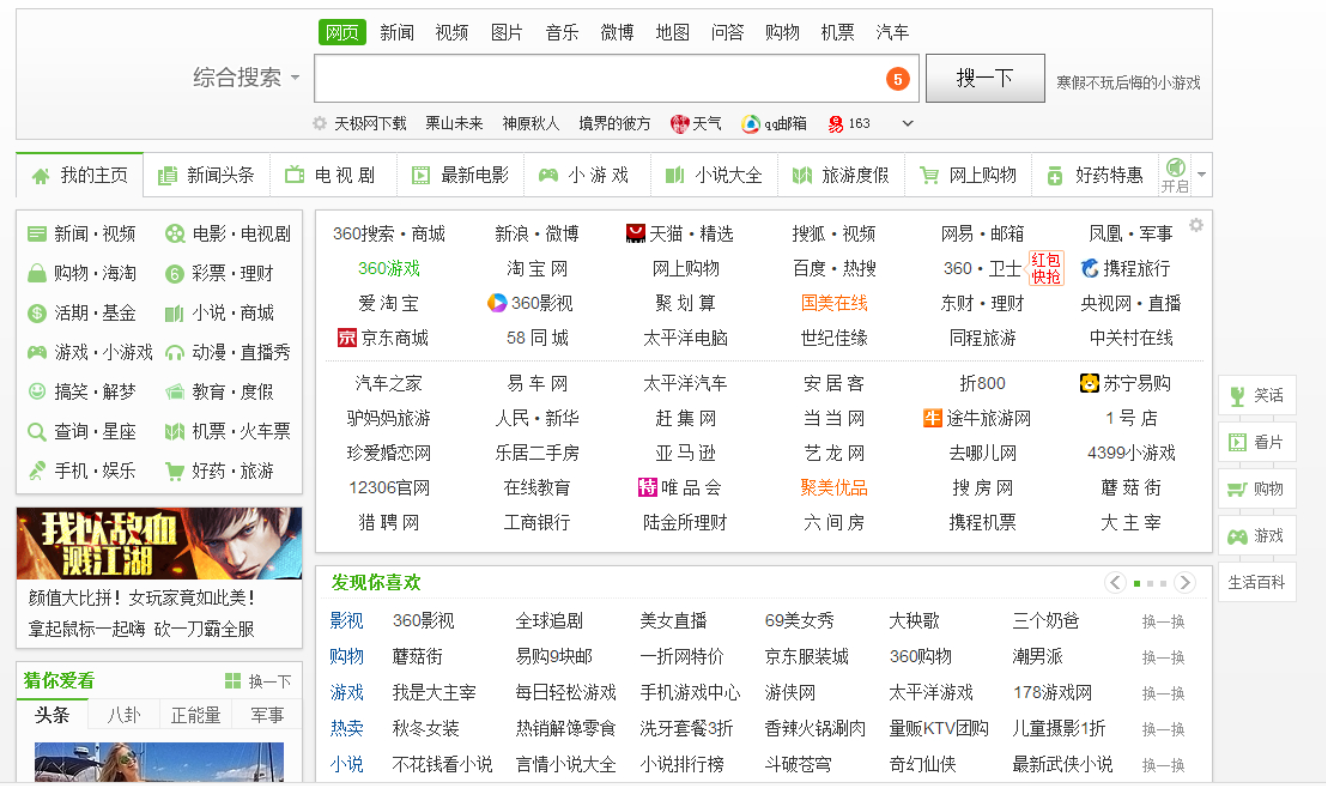1326x786 pixels.
Task: Click the news photo thumbnail under 头条
Action: pos(159,761)
